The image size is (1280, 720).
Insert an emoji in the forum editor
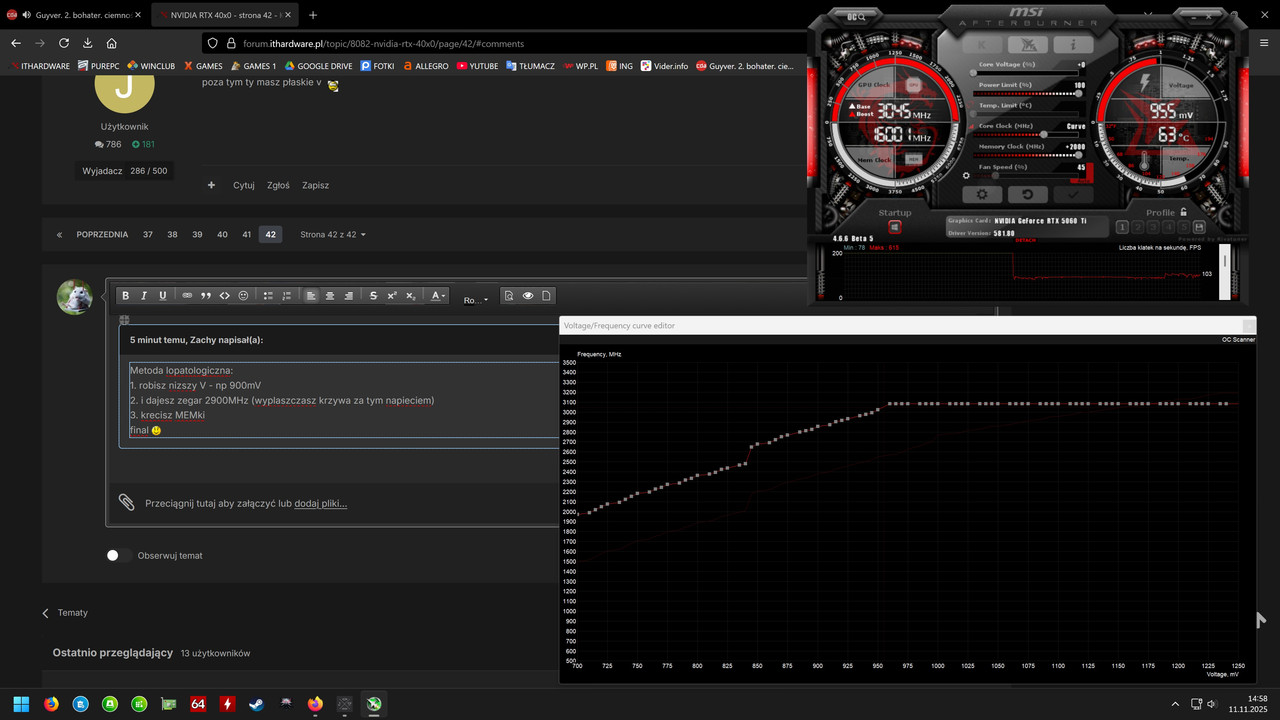point(243,296)
